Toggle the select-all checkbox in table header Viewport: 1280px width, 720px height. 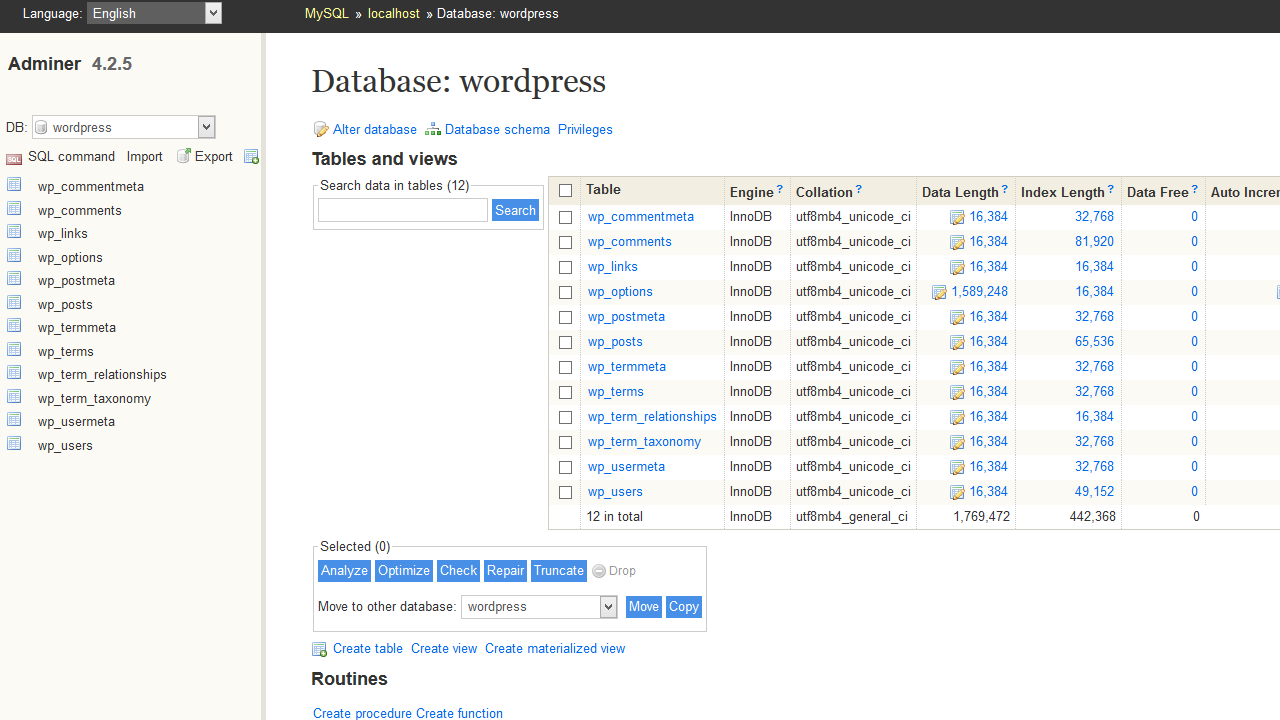pyautogui.click(x=565, y=190)
